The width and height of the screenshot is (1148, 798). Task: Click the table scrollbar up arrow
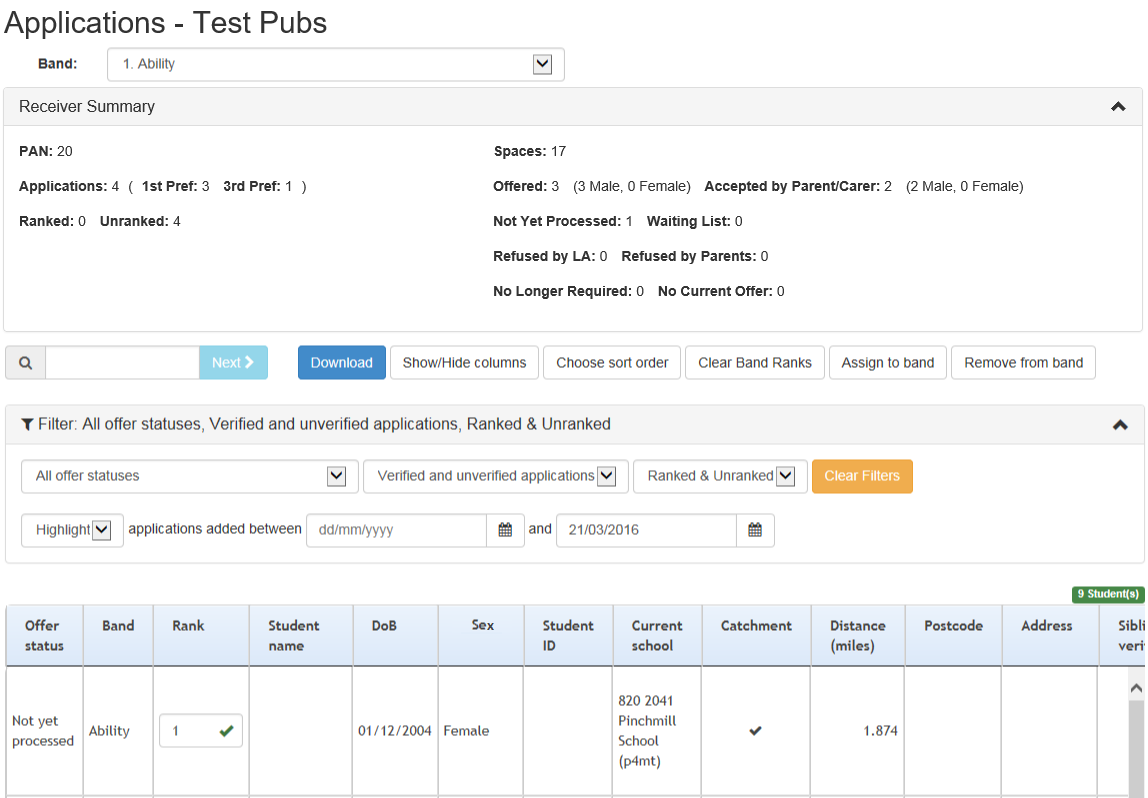(1135, 688)
